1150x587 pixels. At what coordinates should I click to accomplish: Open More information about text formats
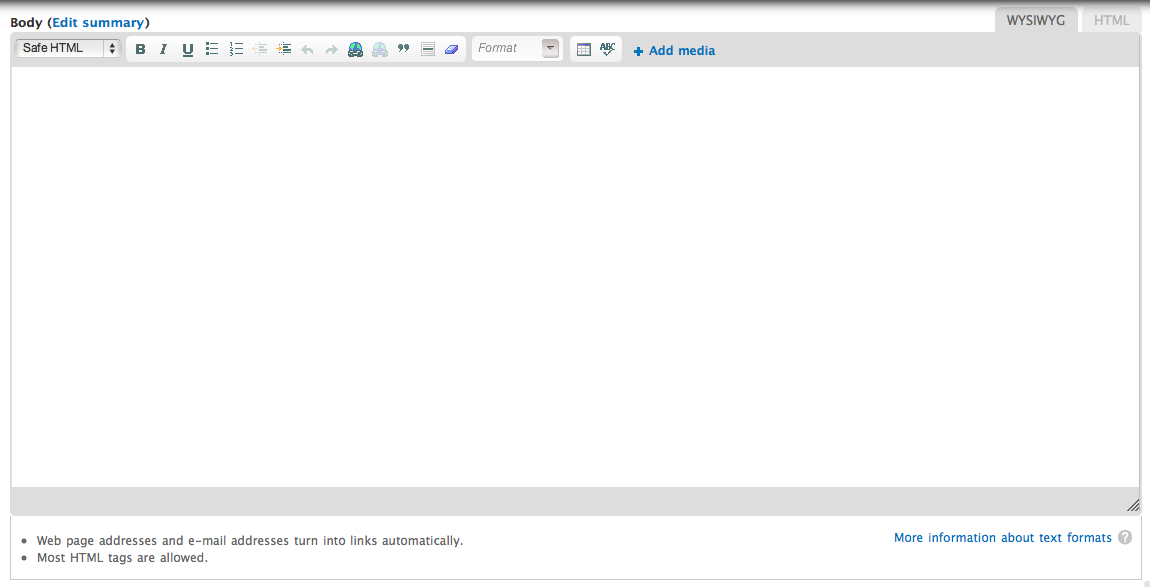click(1002, 538)
